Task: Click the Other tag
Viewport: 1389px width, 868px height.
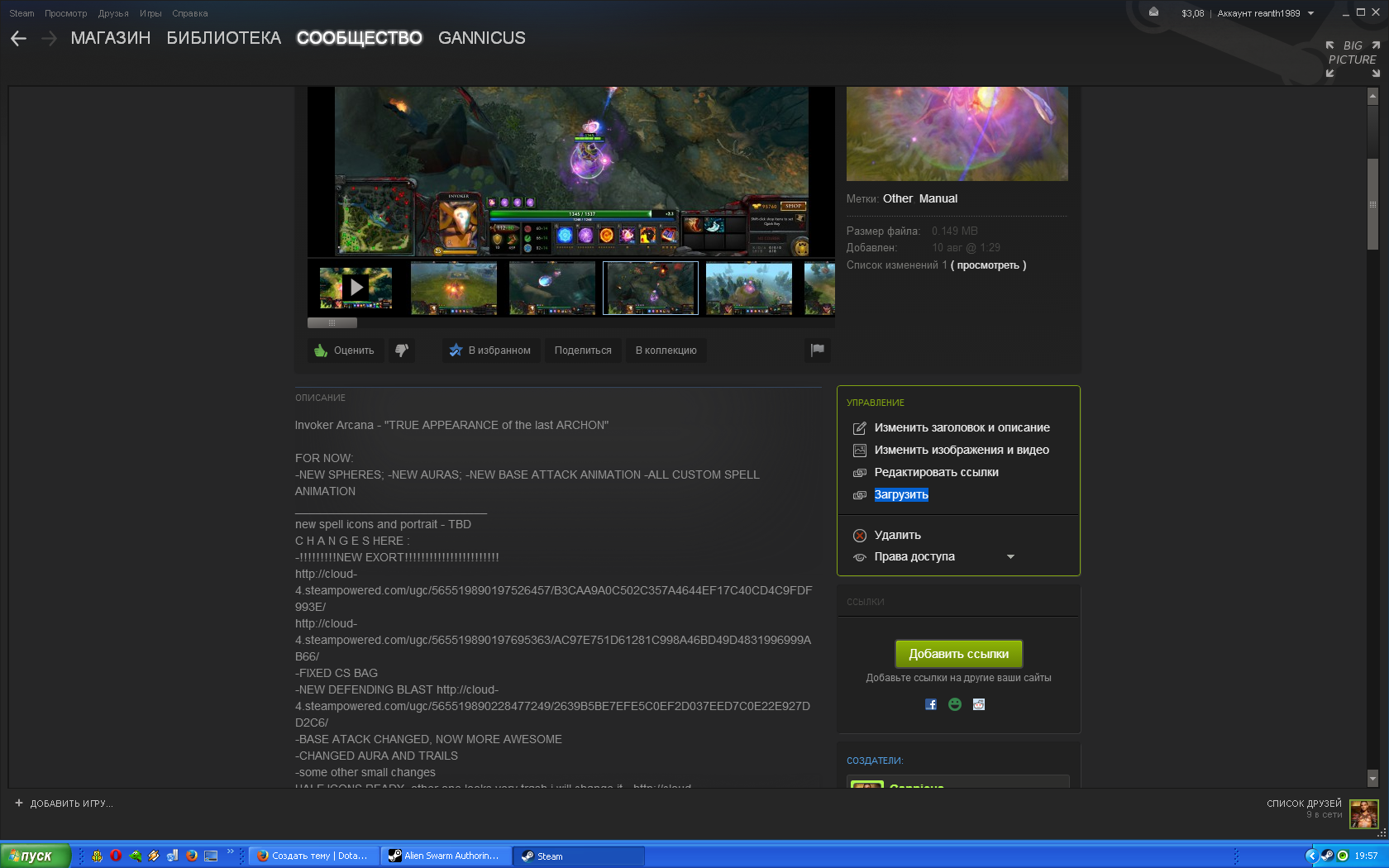Action: click(898, 198)
